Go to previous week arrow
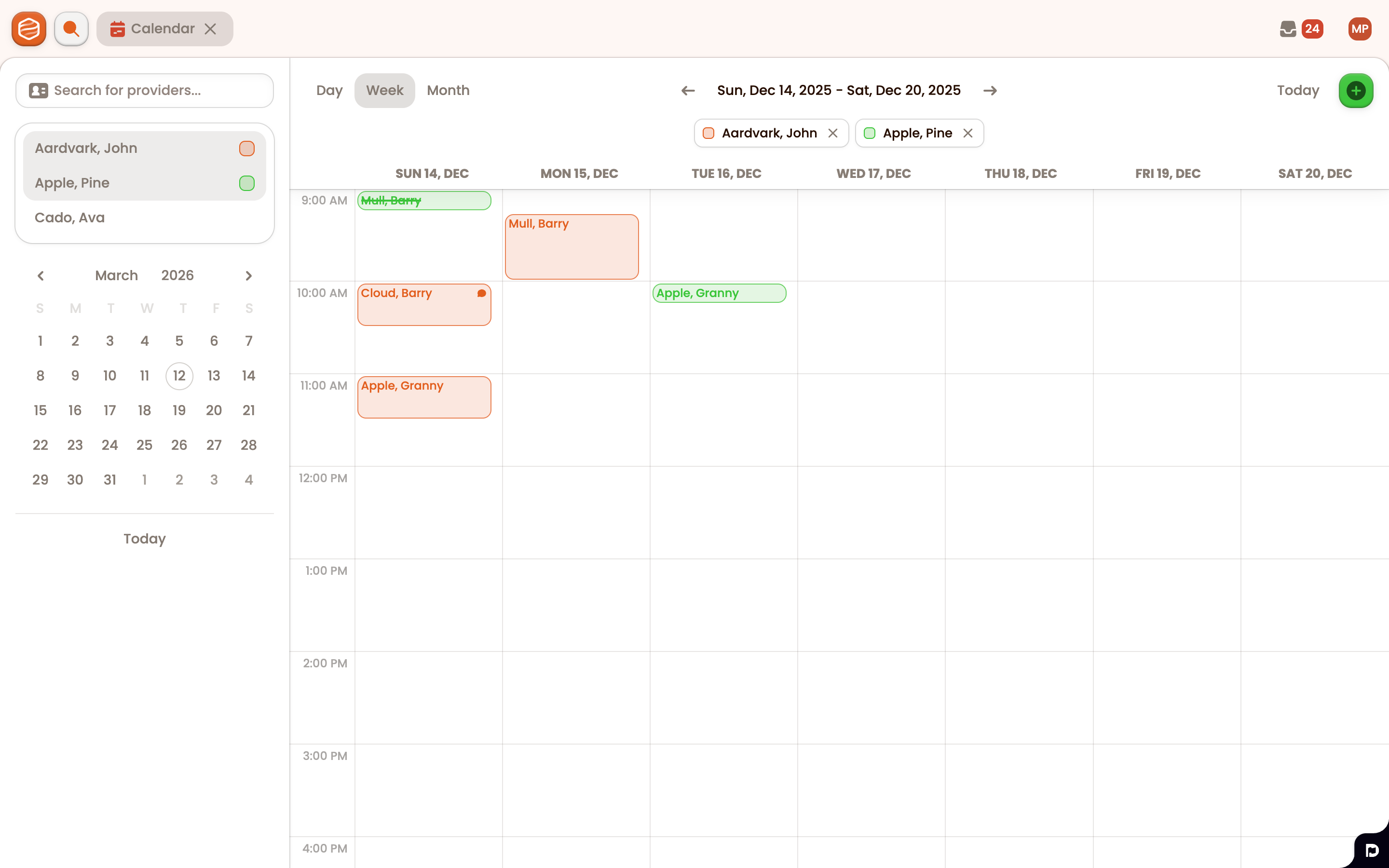The width and height of the screenshot is (1389, 868). click(688, 91)
